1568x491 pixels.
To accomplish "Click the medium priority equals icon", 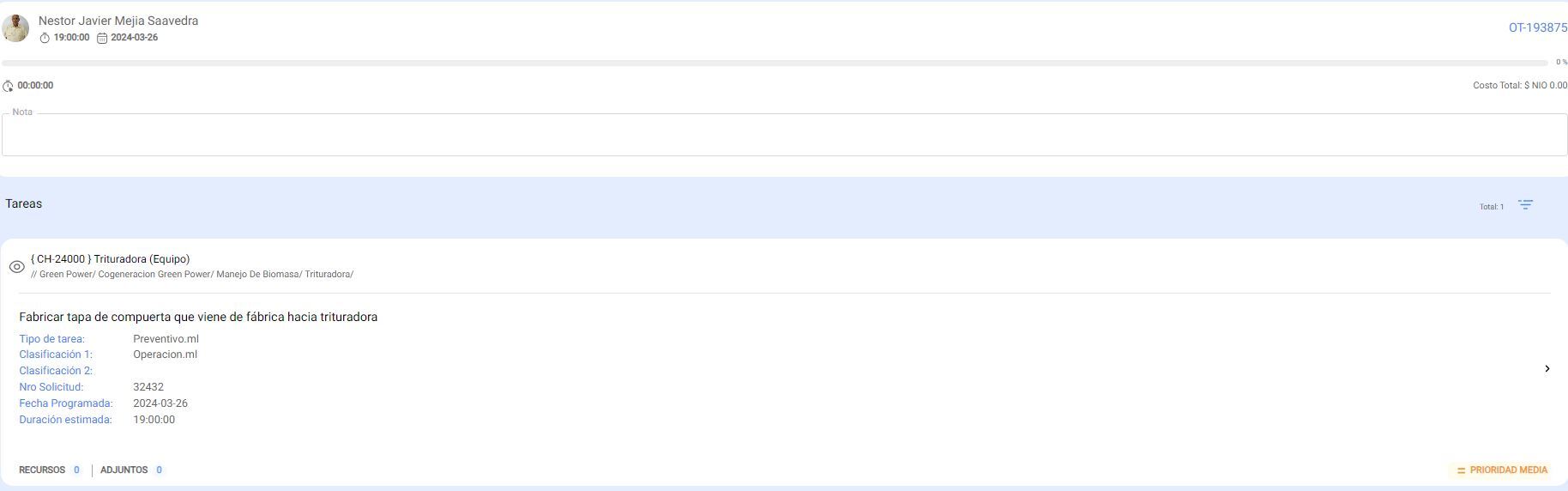I will click(x=1461, y=470).
